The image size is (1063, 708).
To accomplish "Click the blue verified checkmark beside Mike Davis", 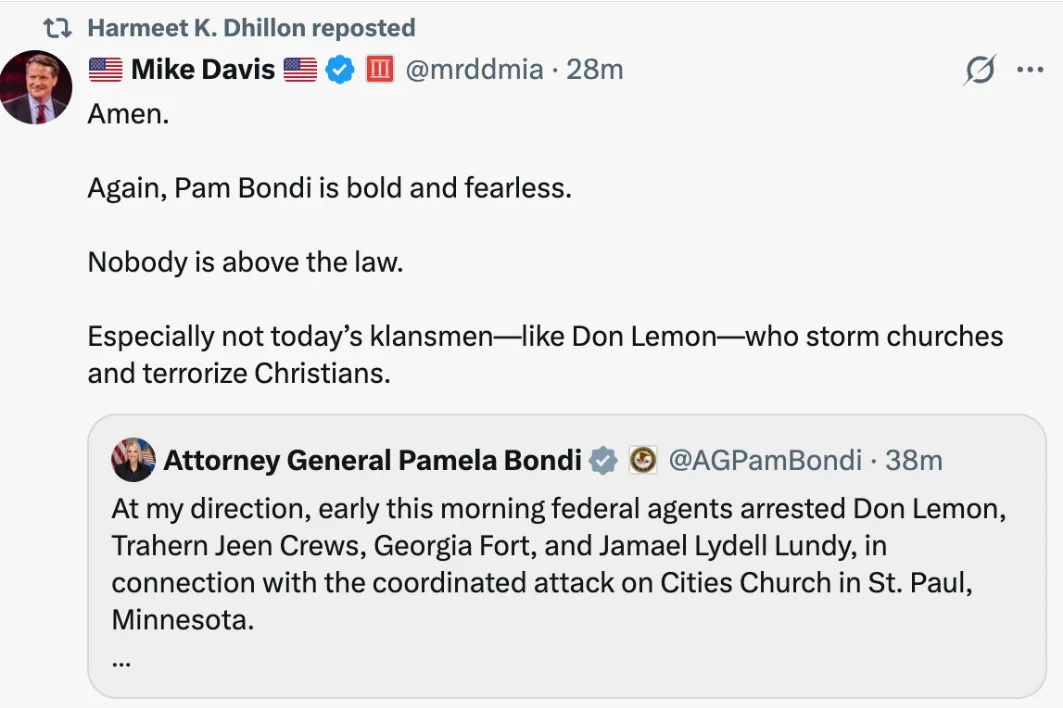I will (341, 69).
